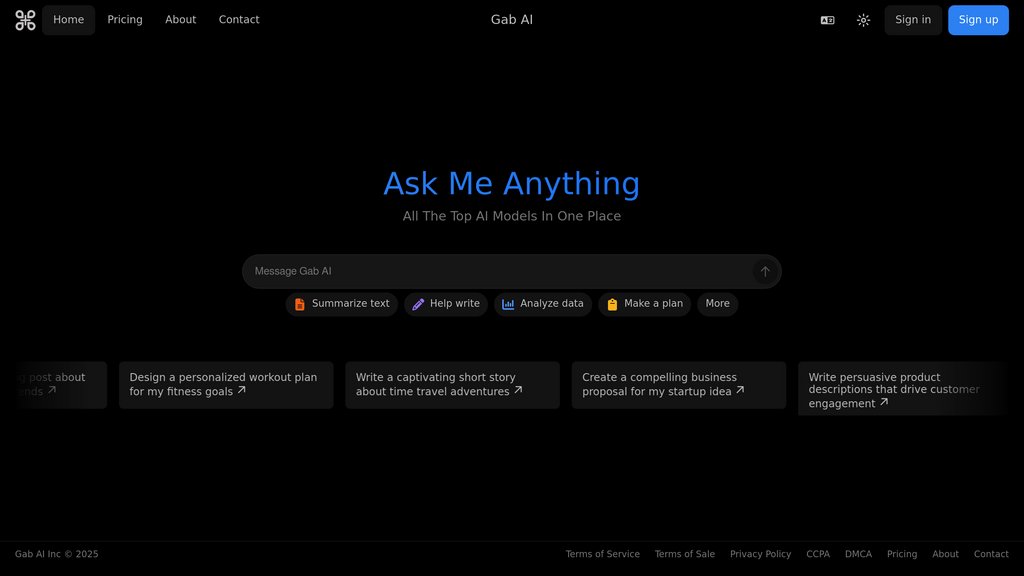Choose the Help write pencil chip
Viewport: 1024px width, 576px height.
446,304
